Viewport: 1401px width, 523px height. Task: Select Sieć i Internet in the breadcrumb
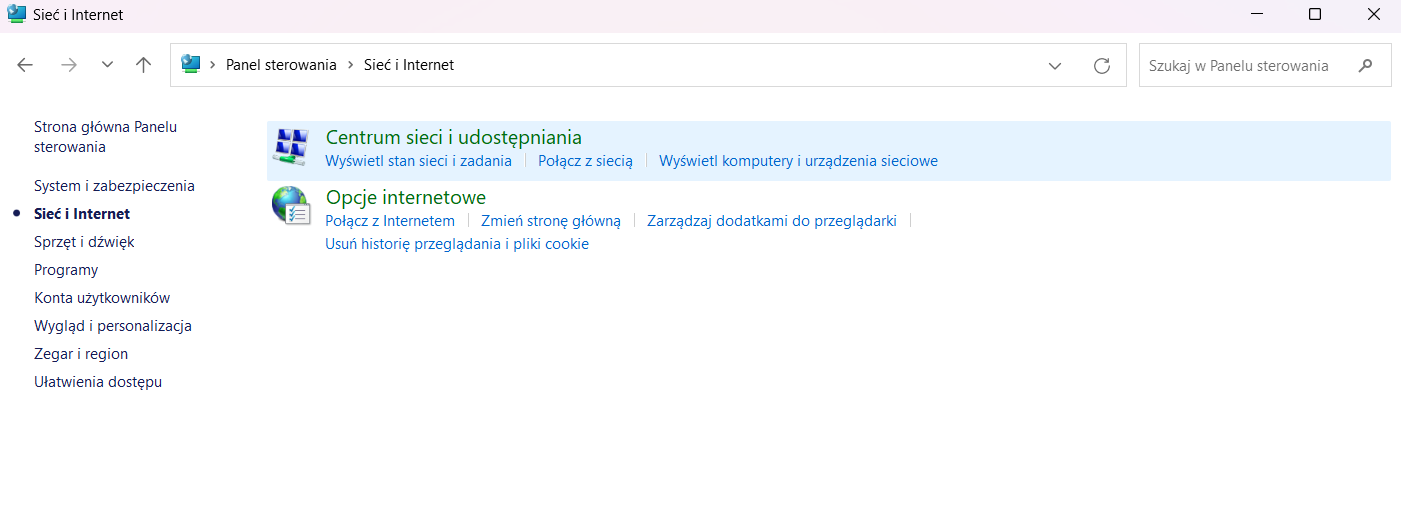[x=409, y=65]
